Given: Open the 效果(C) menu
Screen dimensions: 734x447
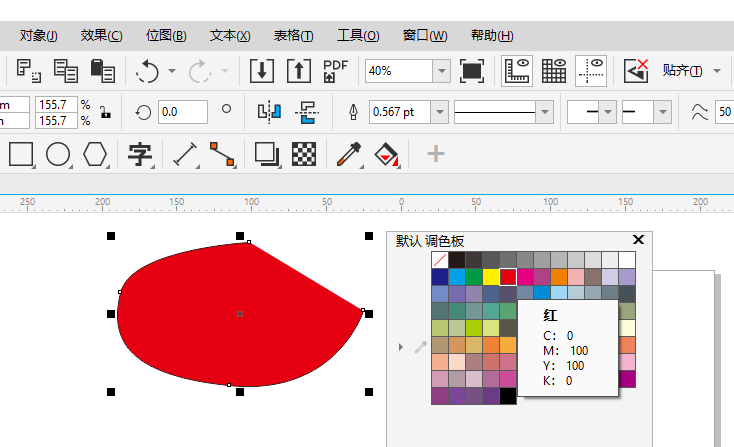Looking at the screenshot, I should pyautogui.click(x=101, y=36).
